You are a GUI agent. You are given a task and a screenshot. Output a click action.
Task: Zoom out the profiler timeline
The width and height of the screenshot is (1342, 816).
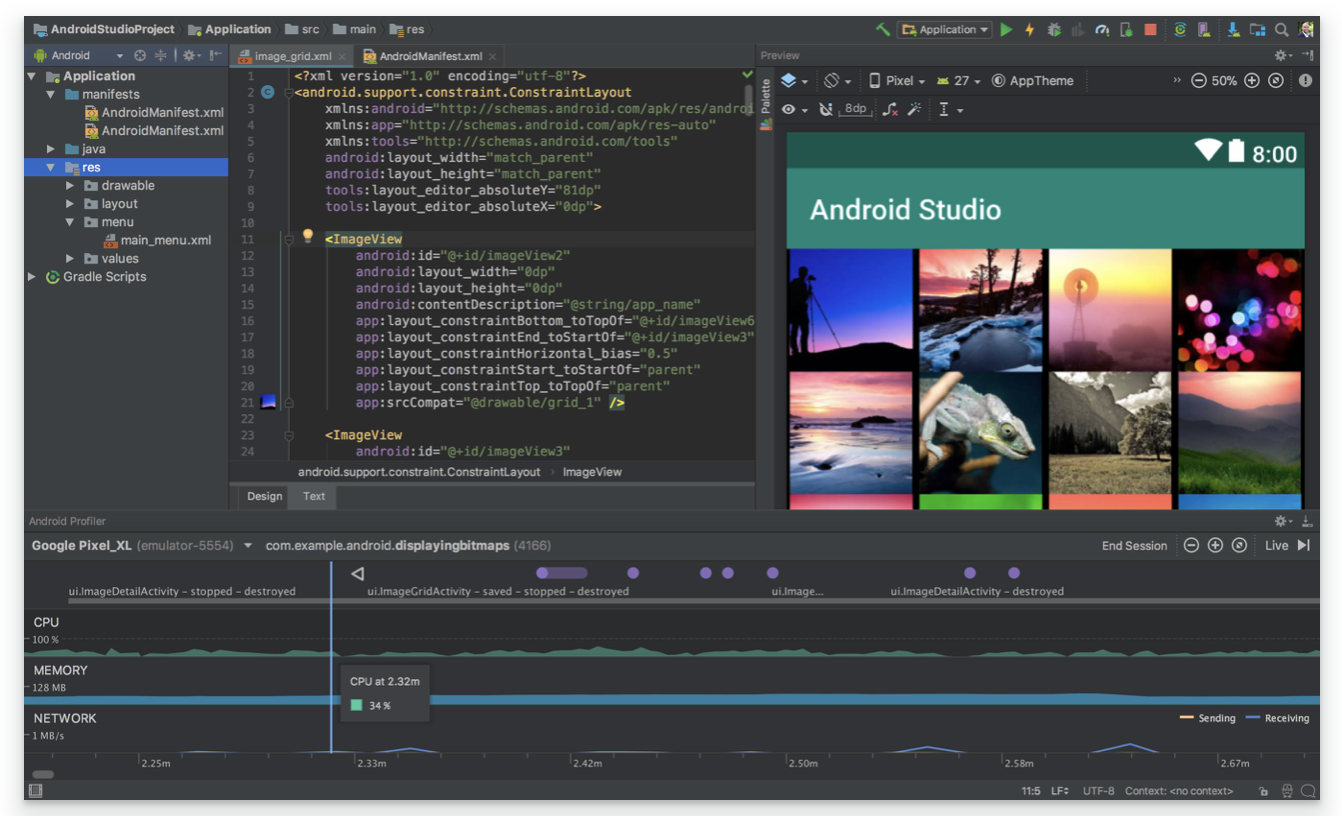(1191, 545)
